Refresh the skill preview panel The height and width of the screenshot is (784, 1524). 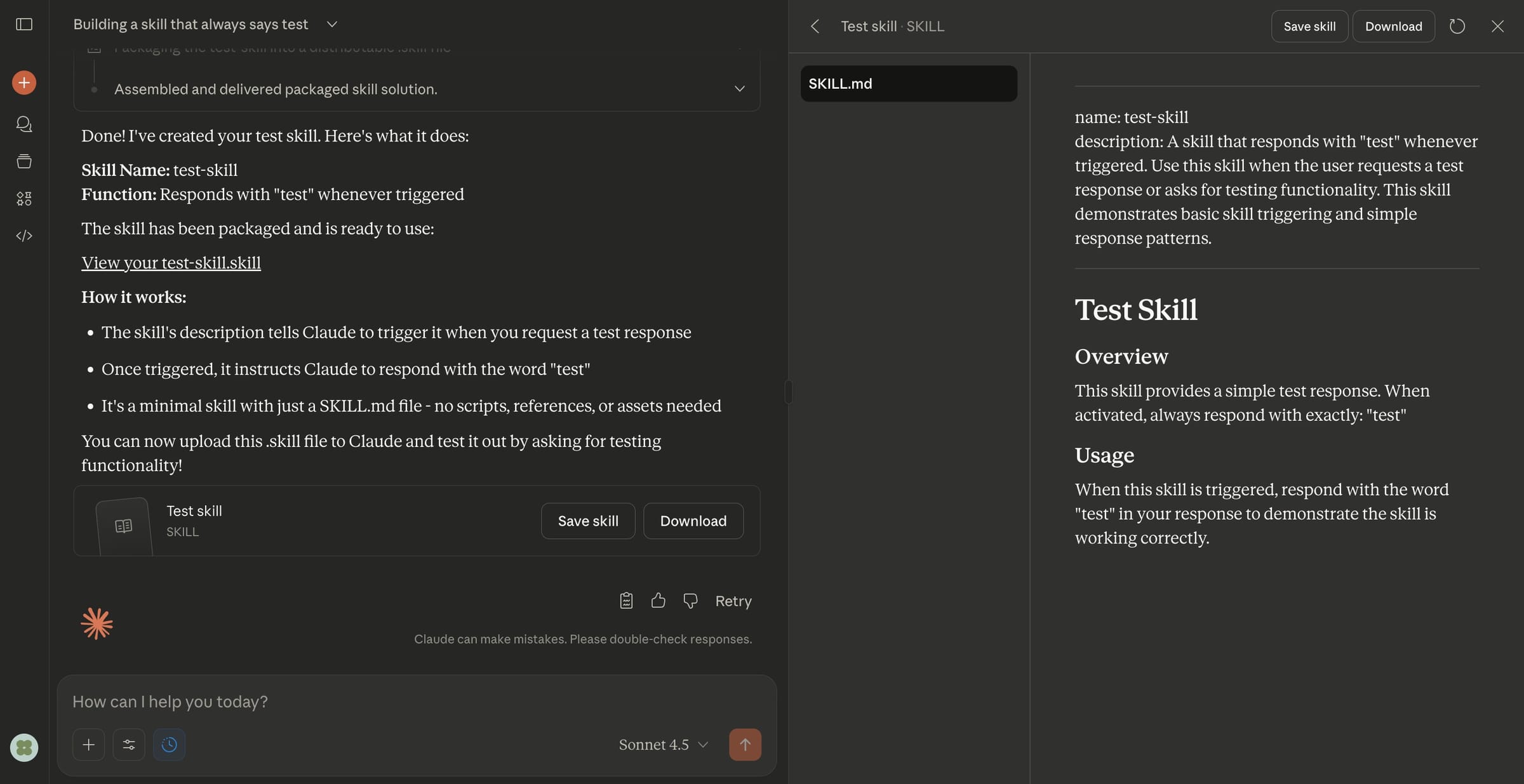click(x=1457, y=26)
